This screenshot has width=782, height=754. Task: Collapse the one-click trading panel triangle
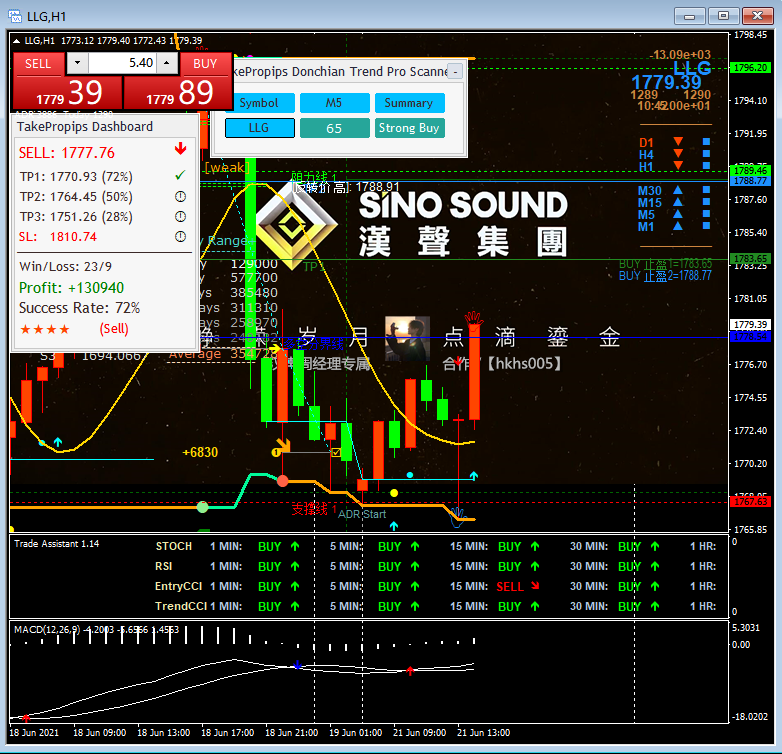tap(16, 41)
